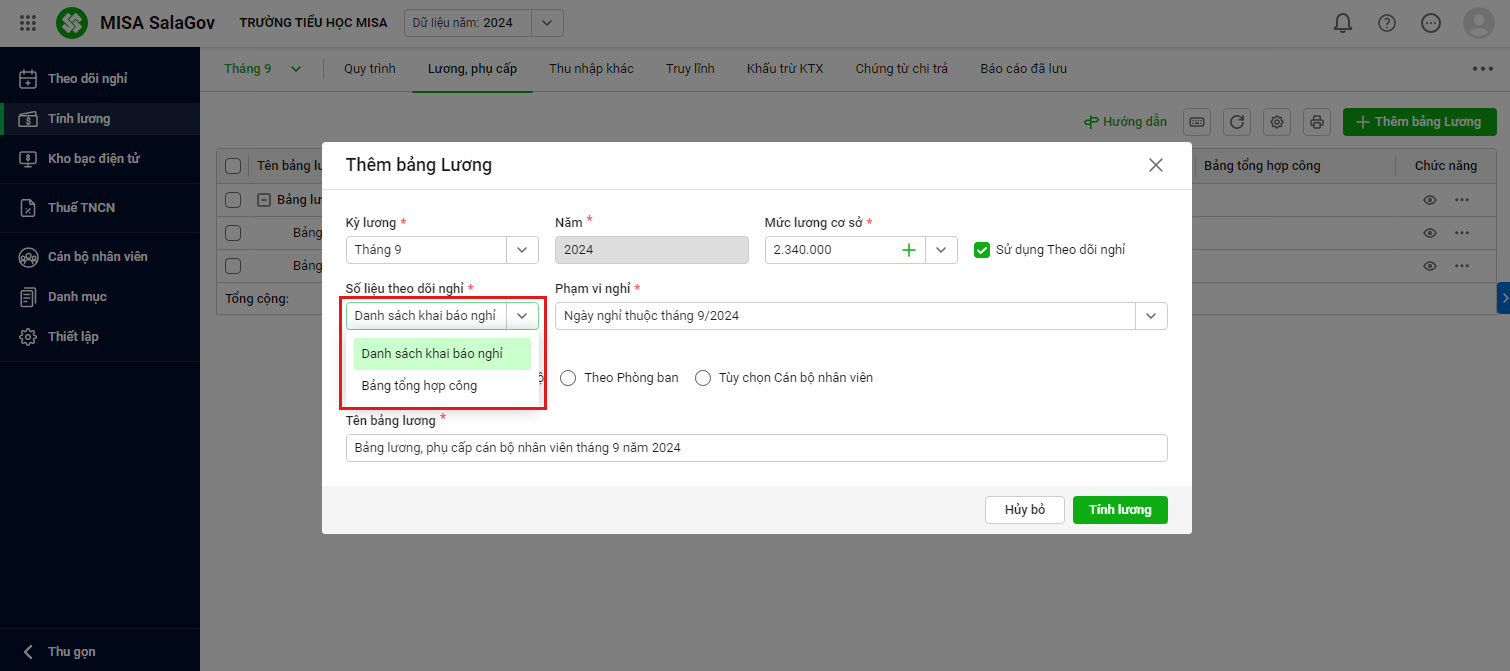This screenshot has width=1510, height=671.
Task: Open the first row three-dots menu
Action: click(x=1462, y=200)
